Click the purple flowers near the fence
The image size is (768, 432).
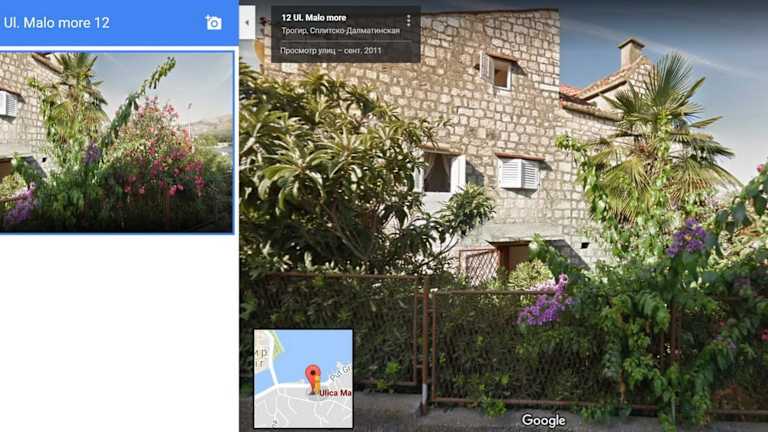546,302
